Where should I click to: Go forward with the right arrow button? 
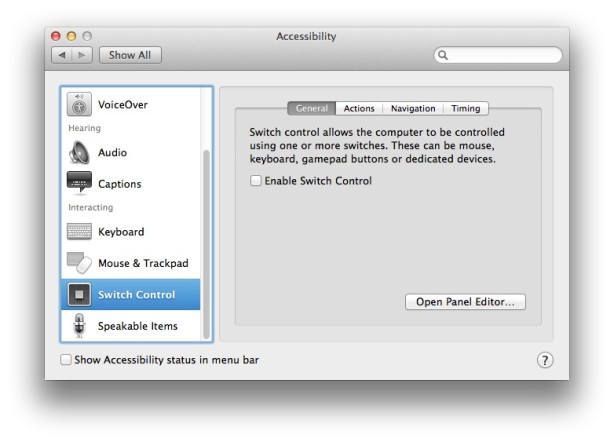click(82, 55)
